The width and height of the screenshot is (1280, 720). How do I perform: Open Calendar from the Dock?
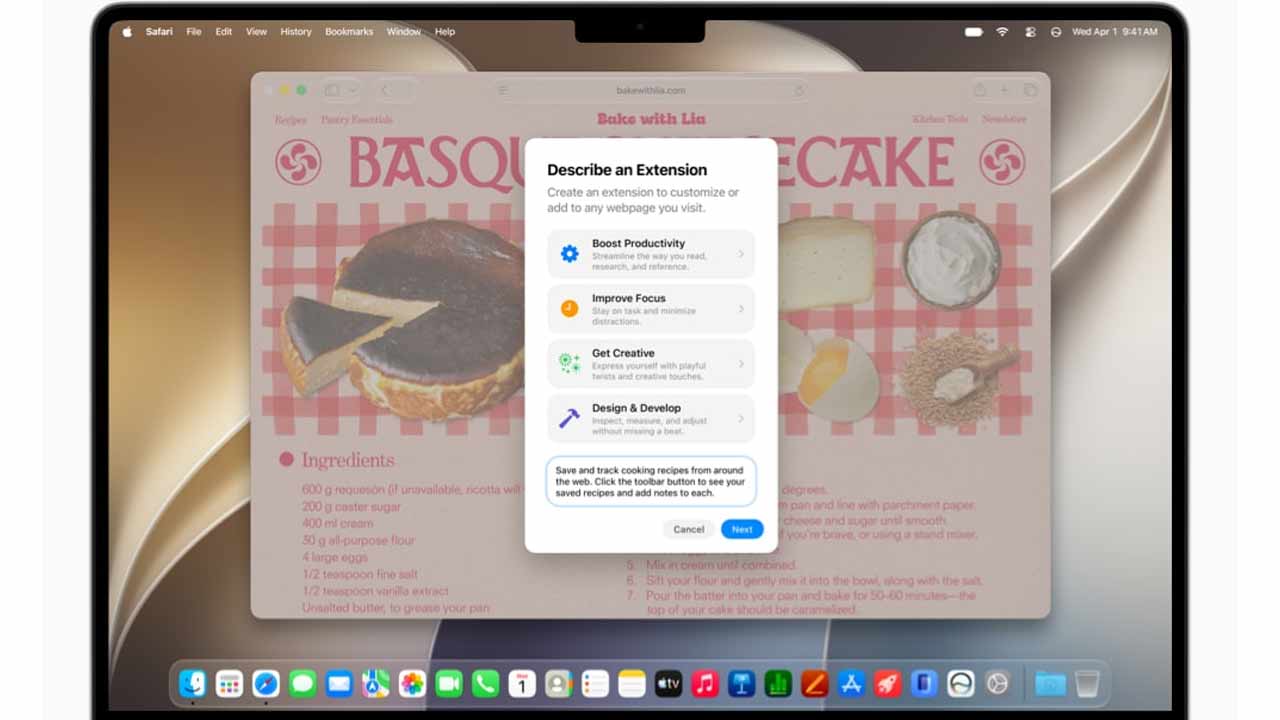click(522, 683)
